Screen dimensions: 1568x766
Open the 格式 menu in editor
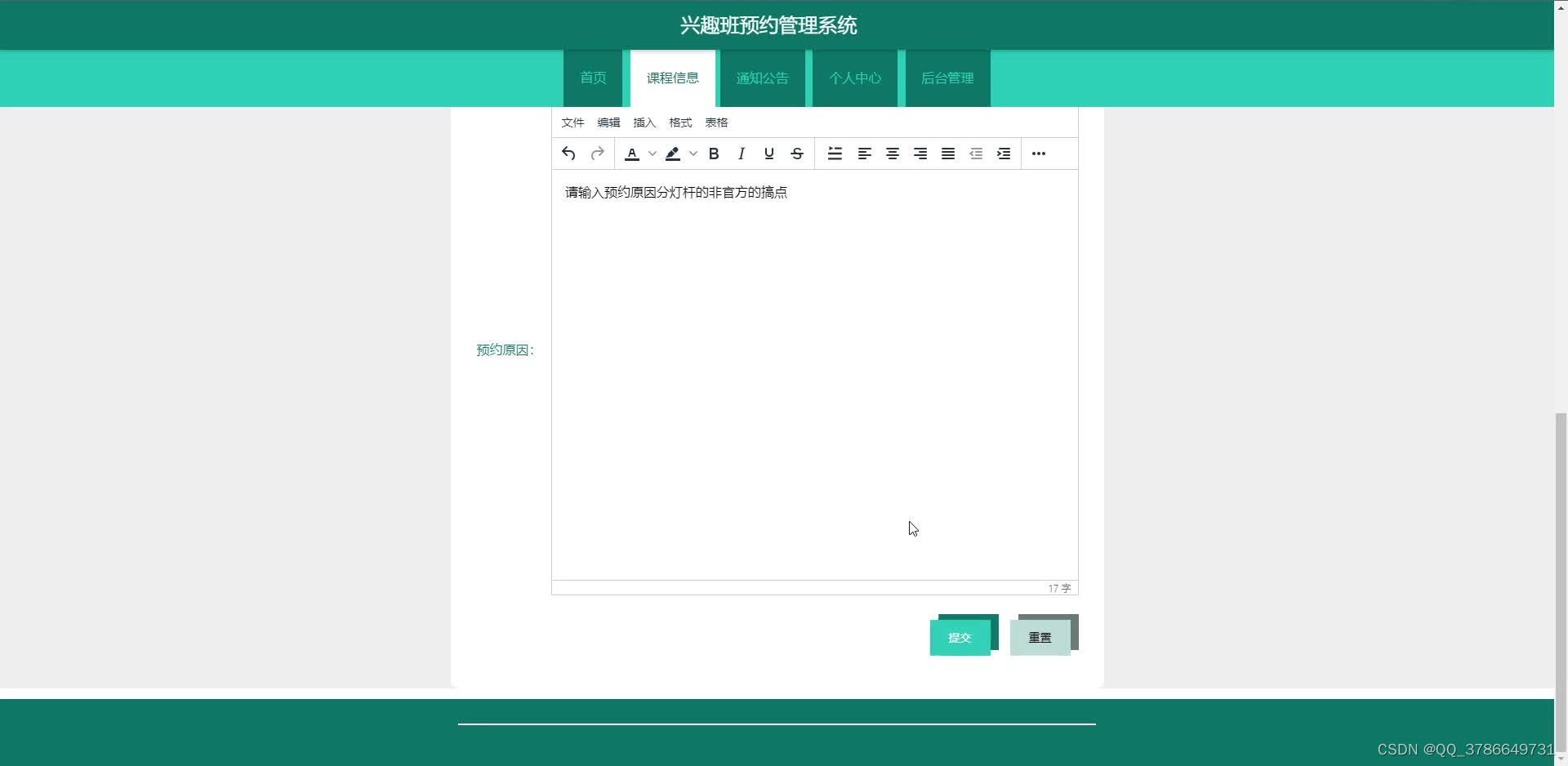pyautogui.click(x=680, y=122)
